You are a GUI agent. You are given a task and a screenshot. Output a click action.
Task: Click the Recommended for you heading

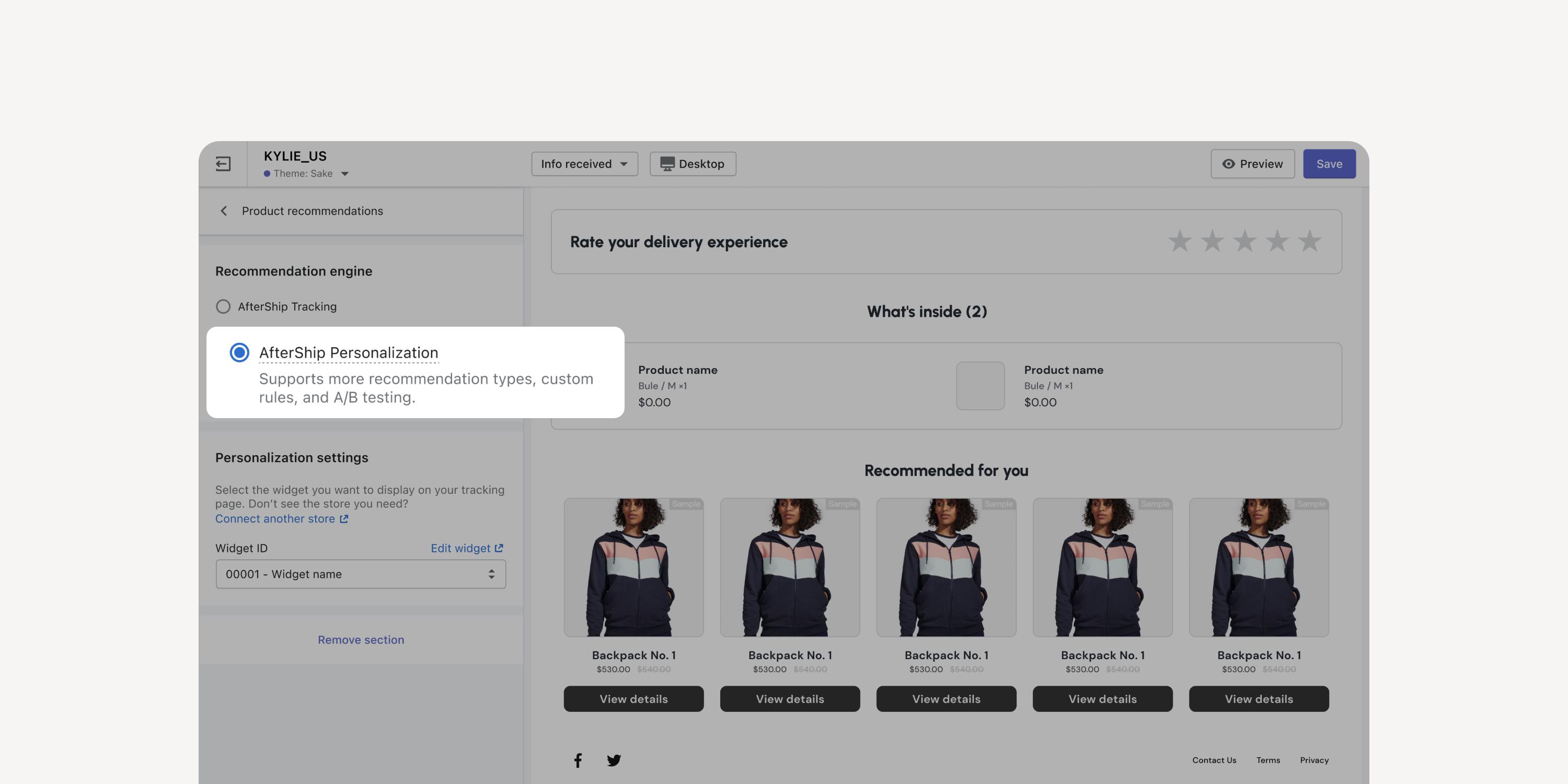tap(946, 470)
